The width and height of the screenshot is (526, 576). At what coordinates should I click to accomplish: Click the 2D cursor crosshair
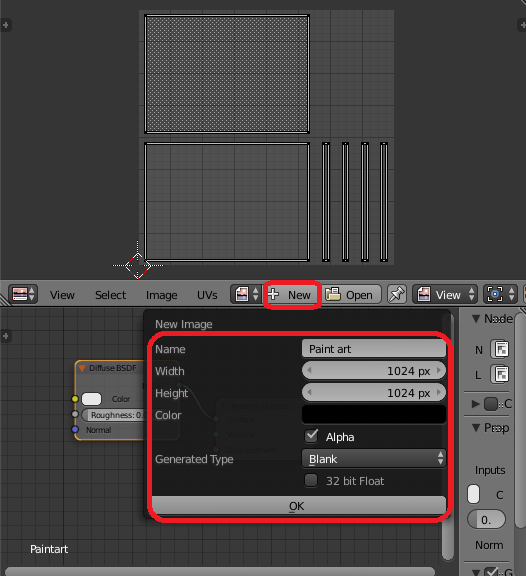(137, 265)
